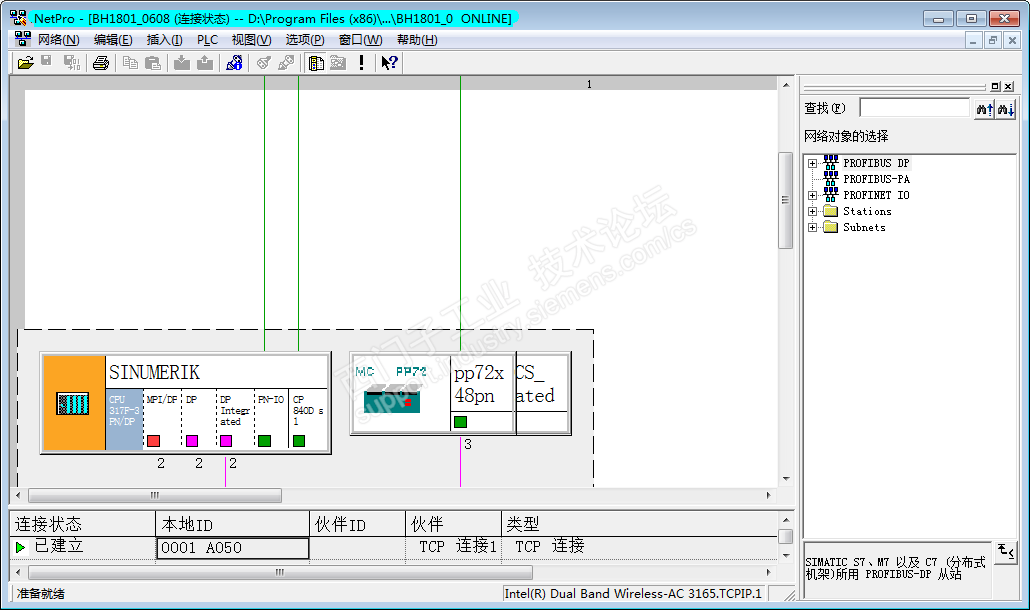Image resolution: width=1030 pixels, height=610 pixels.
Task: Expand the Subnets folder node
Action: click(813, 227)
